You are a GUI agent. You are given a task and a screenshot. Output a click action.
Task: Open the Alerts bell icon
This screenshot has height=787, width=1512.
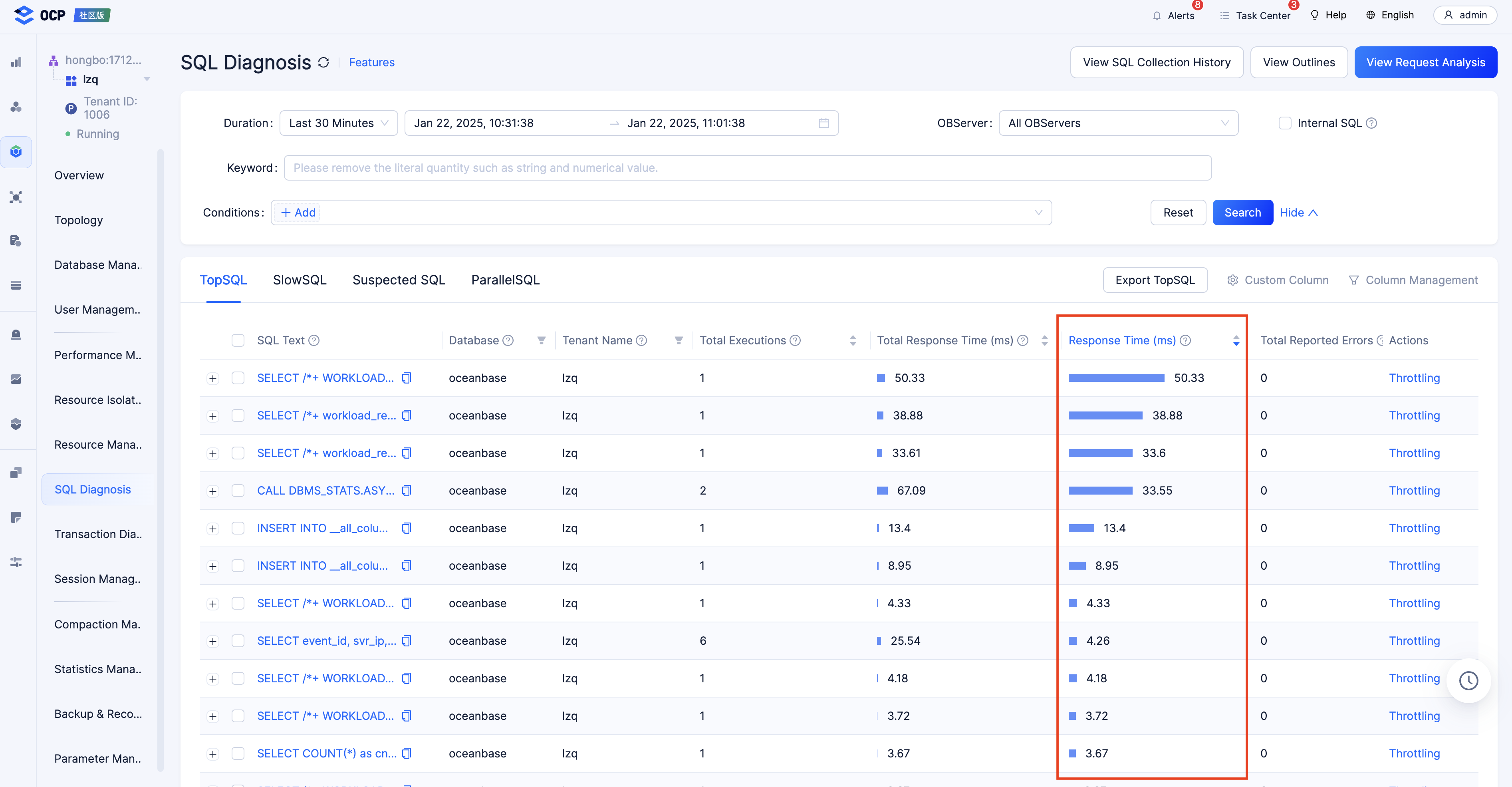(1156, 15)
